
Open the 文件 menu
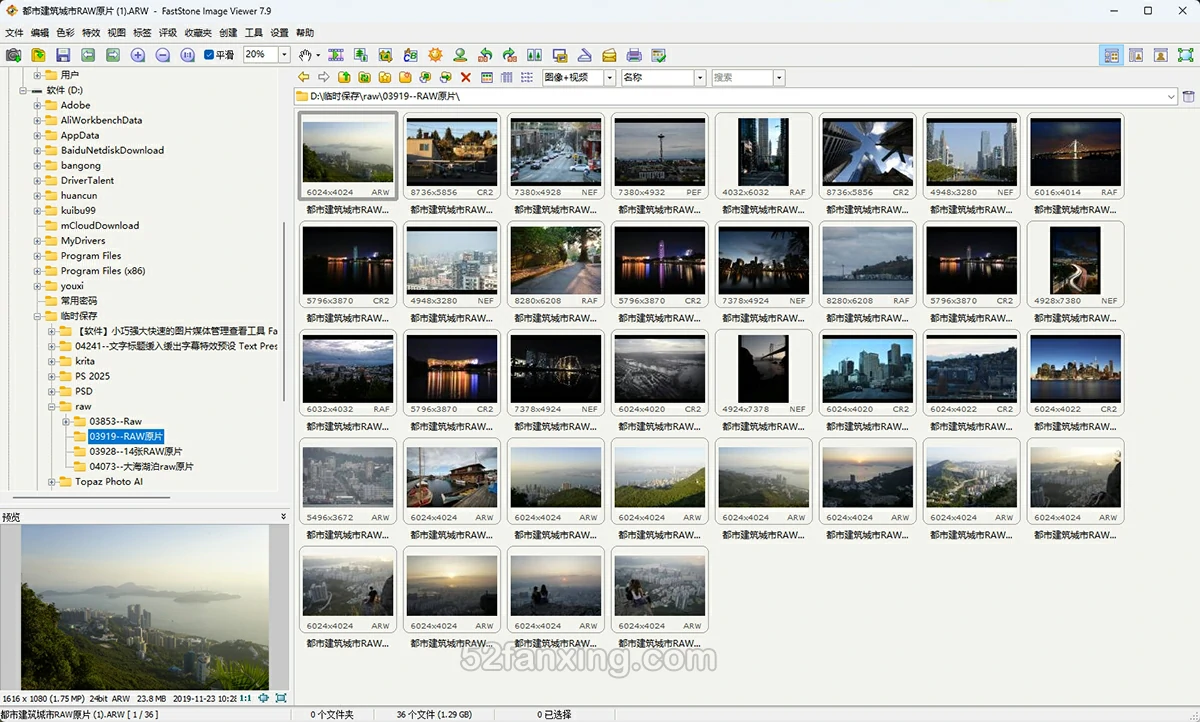pyautogui.click(x=14, y=33)
